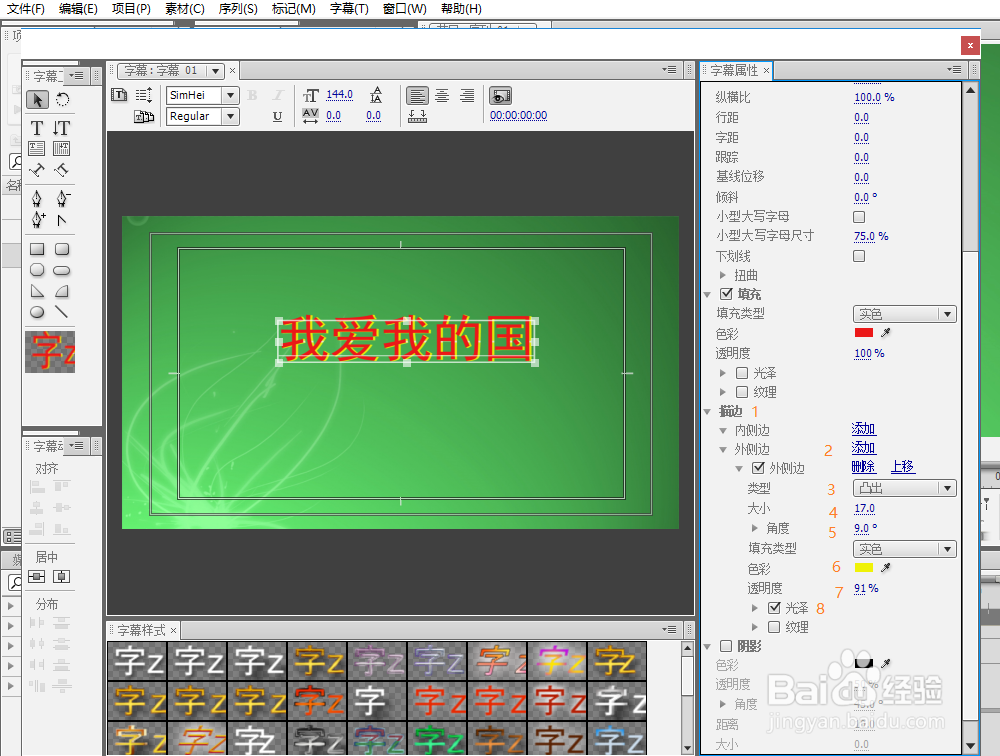The image size is (1000, 756).
Task: Uncheck the 填充 checkbox
Action: click(726, 293)
